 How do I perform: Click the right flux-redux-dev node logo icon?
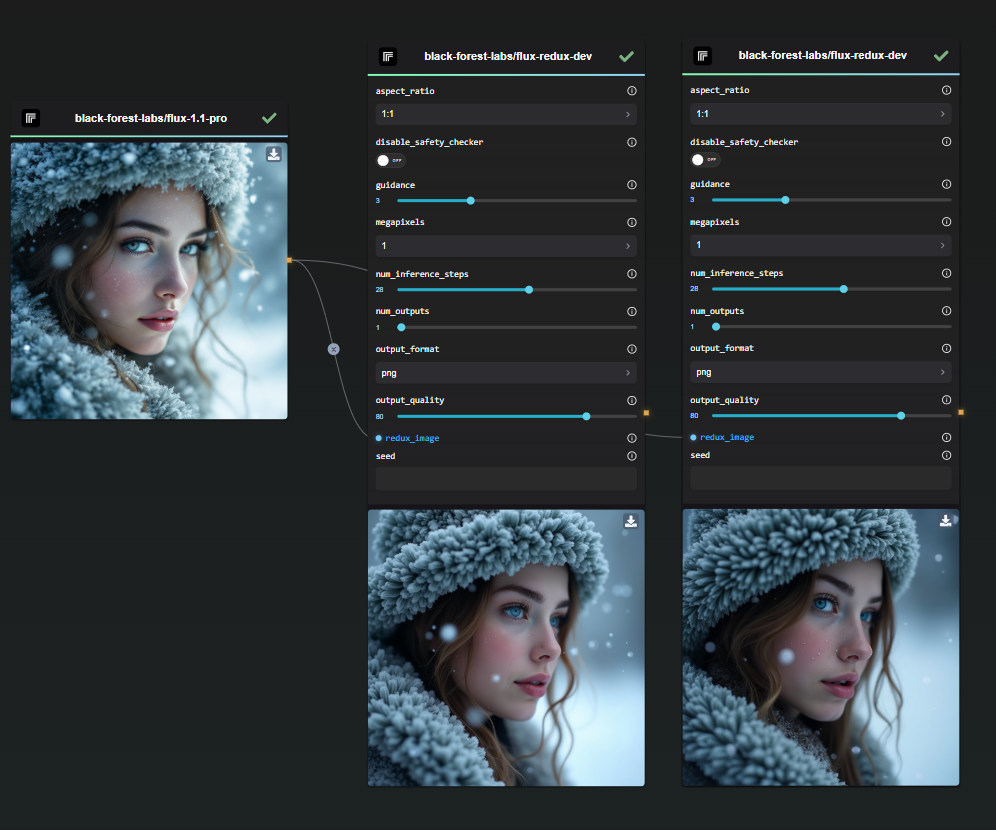tap(703, 56)
